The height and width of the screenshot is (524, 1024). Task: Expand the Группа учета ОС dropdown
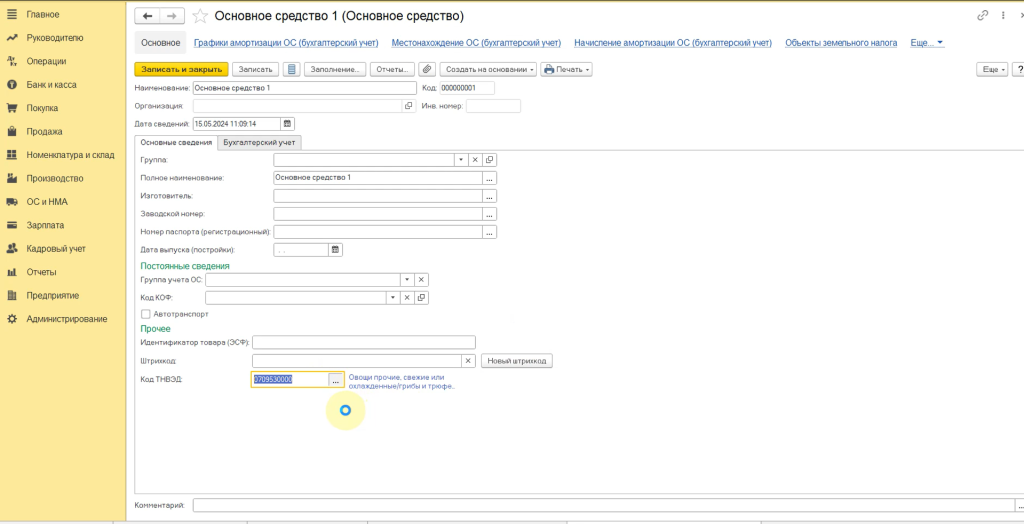click(407, 280)
